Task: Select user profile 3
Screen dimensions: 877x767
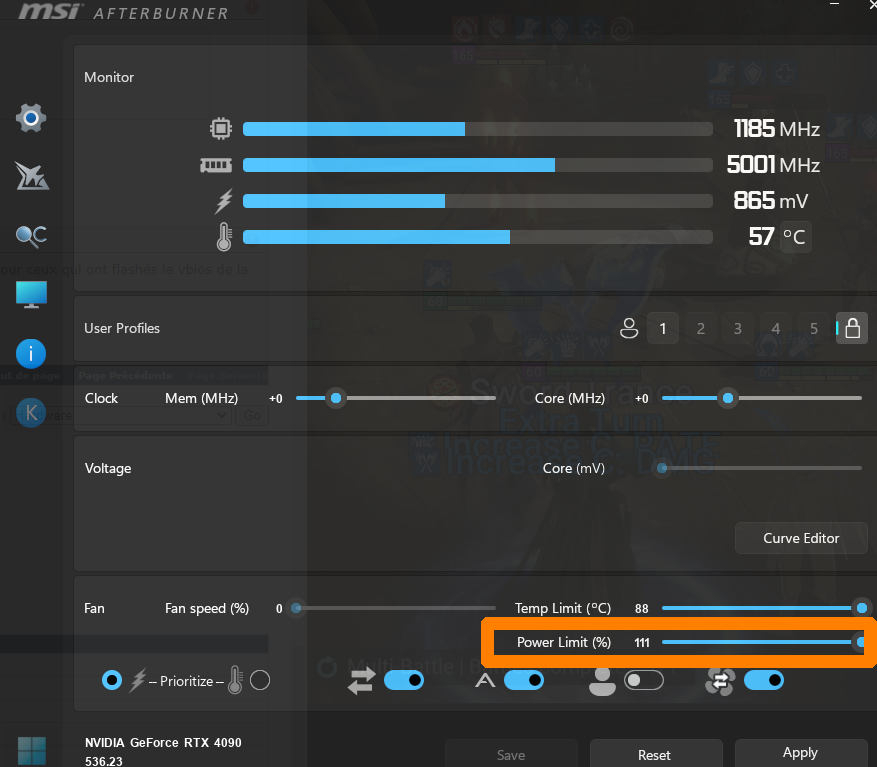Action: tap(738, 328)
